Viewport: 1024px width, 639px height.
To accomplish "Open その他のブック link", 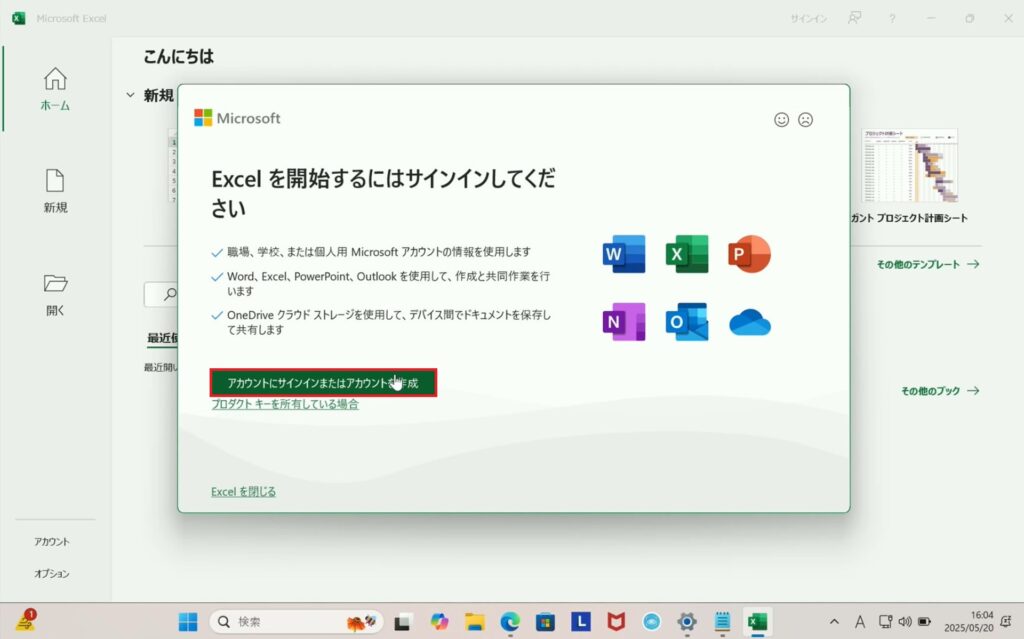I will click(x=940, y=391).
